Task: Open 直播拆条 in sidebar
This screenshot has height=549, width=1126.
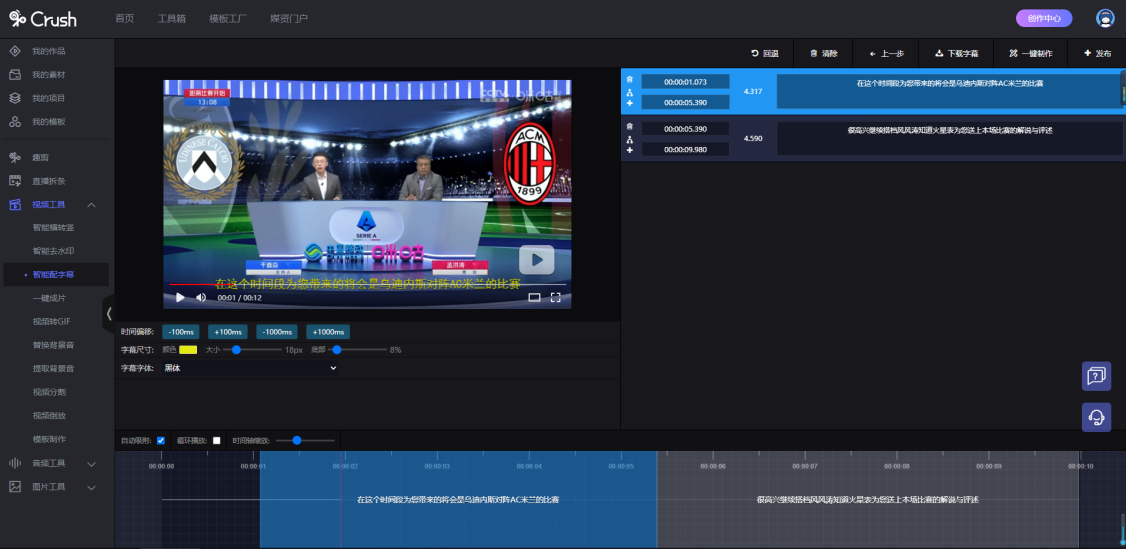Action: pyautogui.click(x=49, y=181)
